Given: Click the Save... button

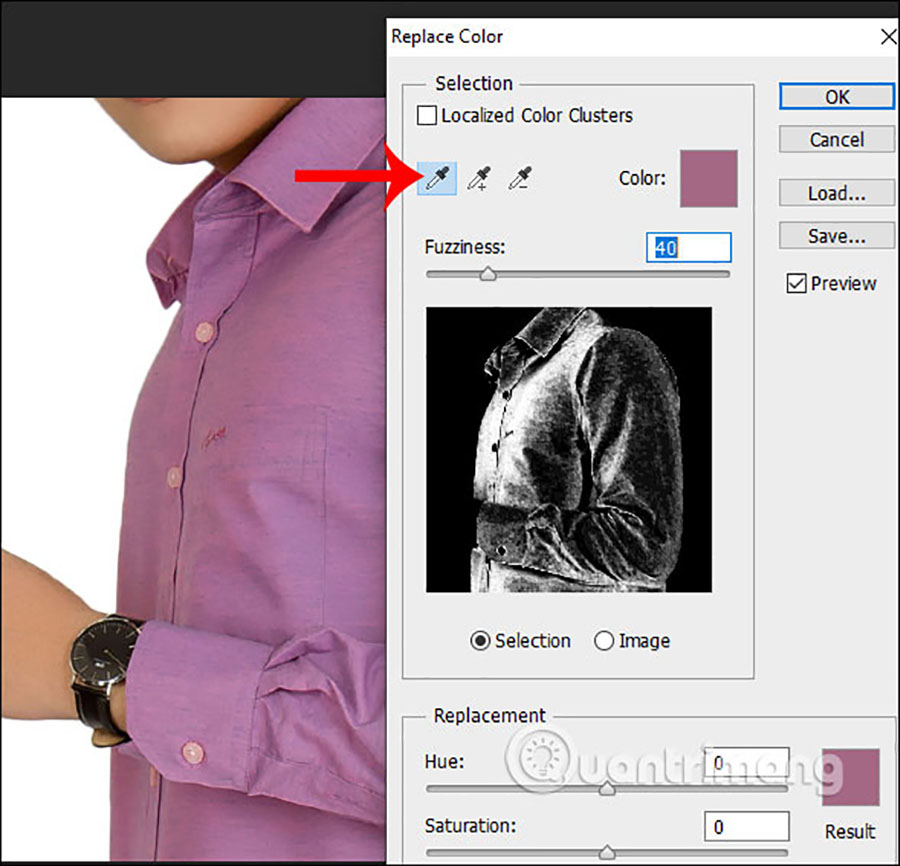Looking at the screenshot, I should point(837,237).
